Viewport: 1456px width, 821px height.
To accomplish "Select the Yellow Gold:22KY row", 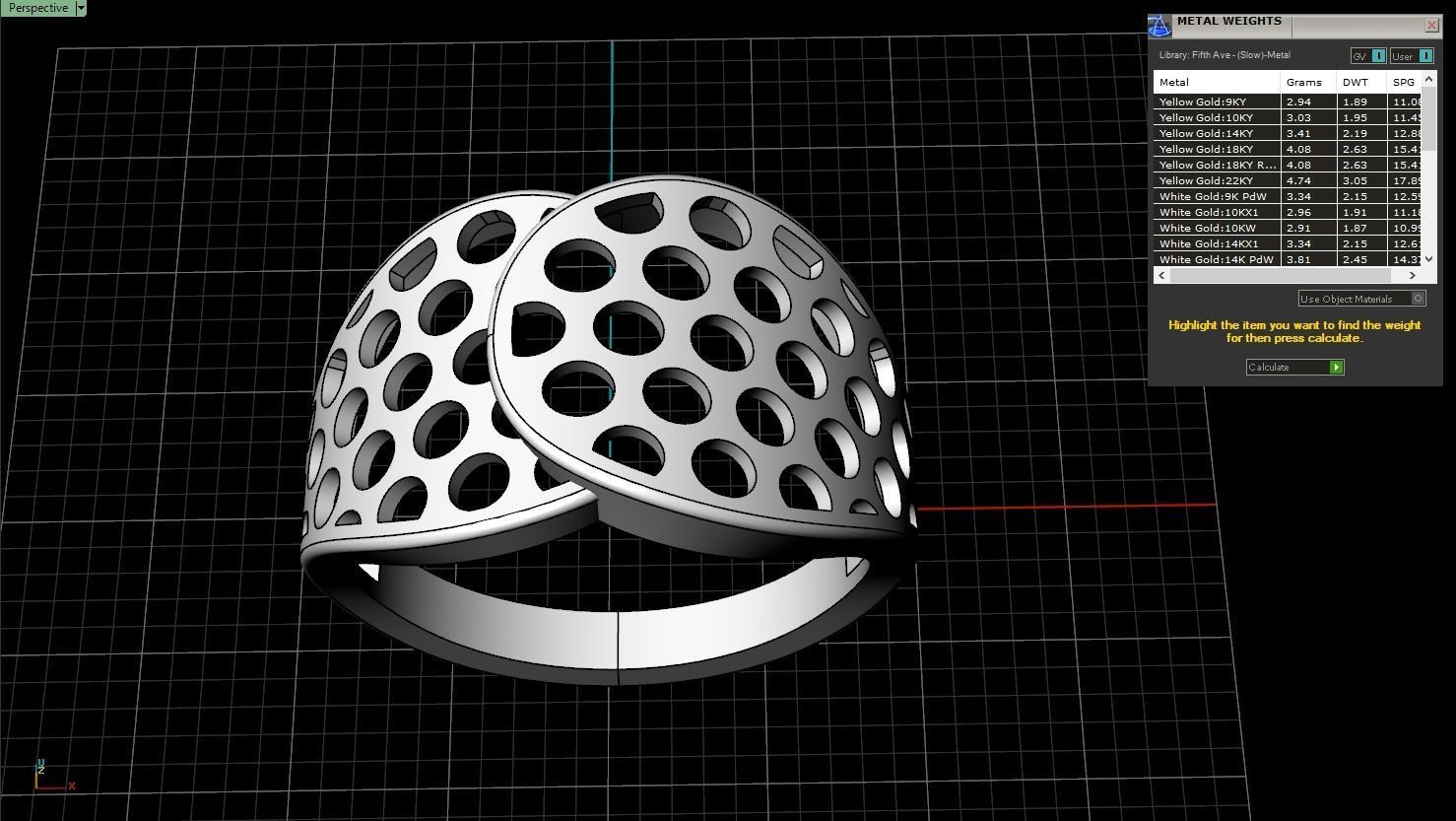I will point(1290,180).
